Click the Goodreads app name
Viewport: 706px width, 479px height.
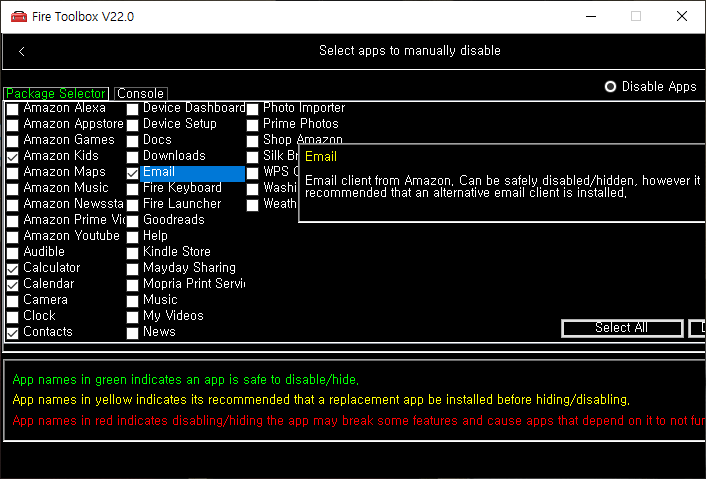pyautogui.click(x=173, y=220)
